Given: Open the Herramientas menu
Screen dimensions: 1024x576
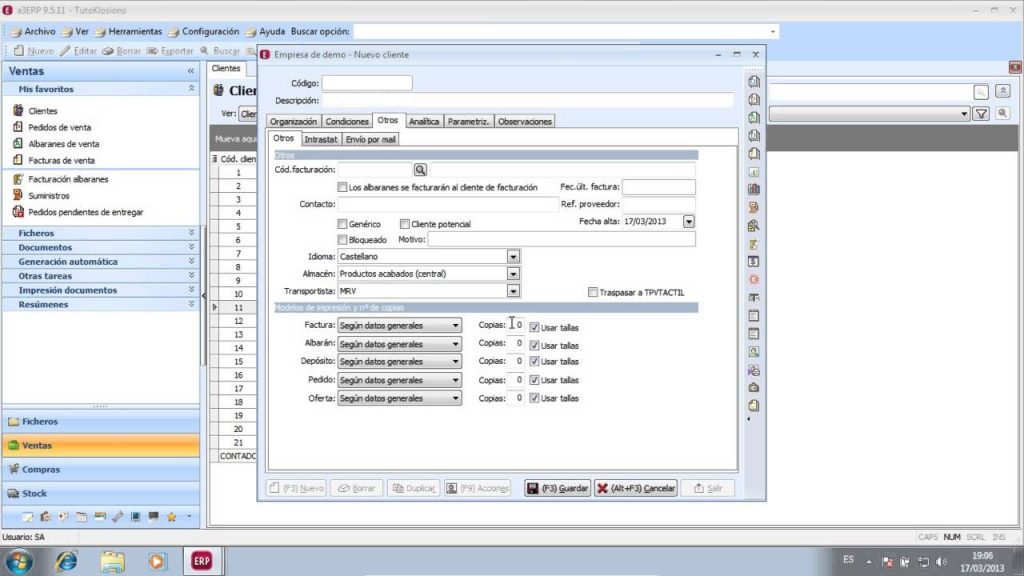Looking at the screenshot, I should point(128,31).
